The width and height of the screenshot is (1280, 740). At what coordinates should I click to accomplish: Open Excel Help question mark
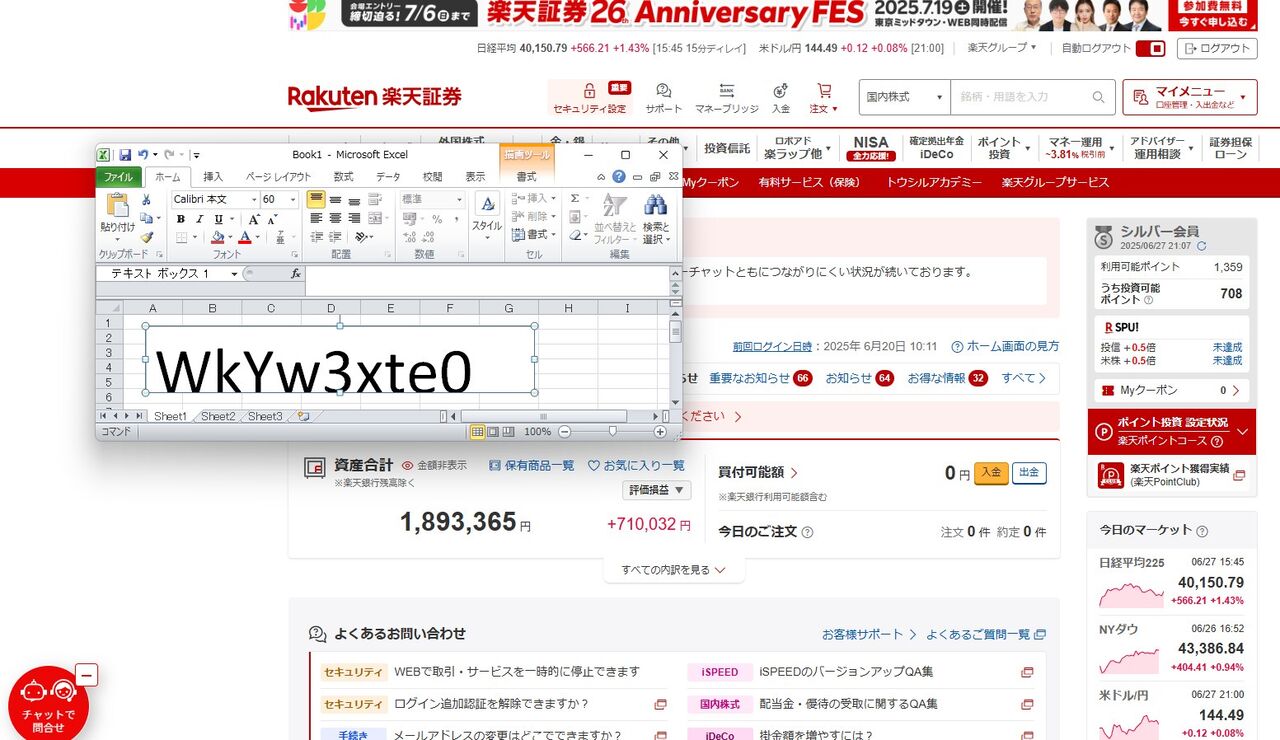point(619,177)
